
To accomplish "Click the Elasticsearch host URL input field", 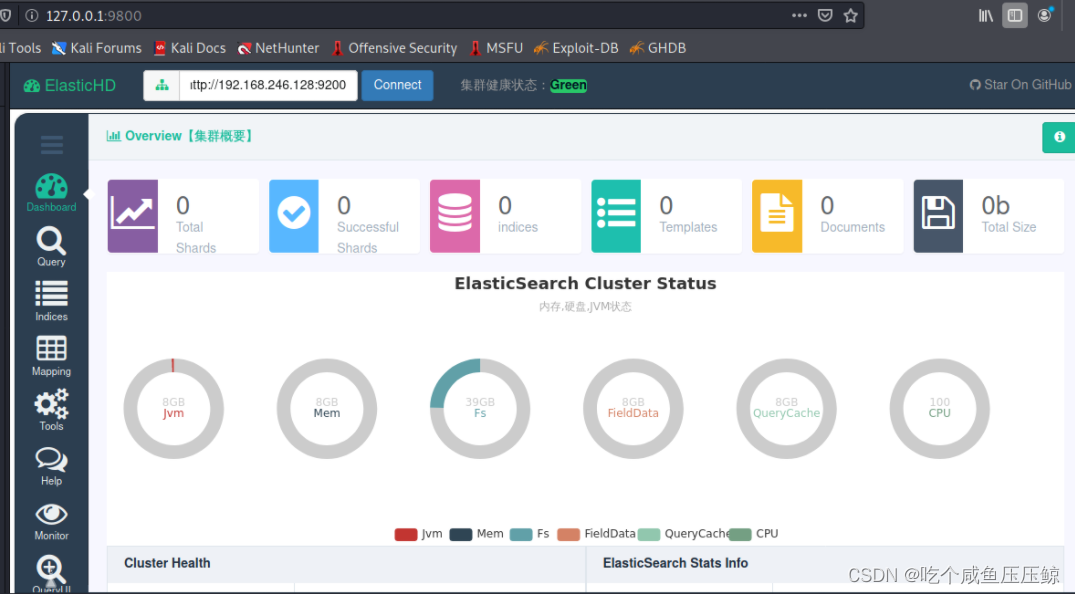I will [268, 85].
